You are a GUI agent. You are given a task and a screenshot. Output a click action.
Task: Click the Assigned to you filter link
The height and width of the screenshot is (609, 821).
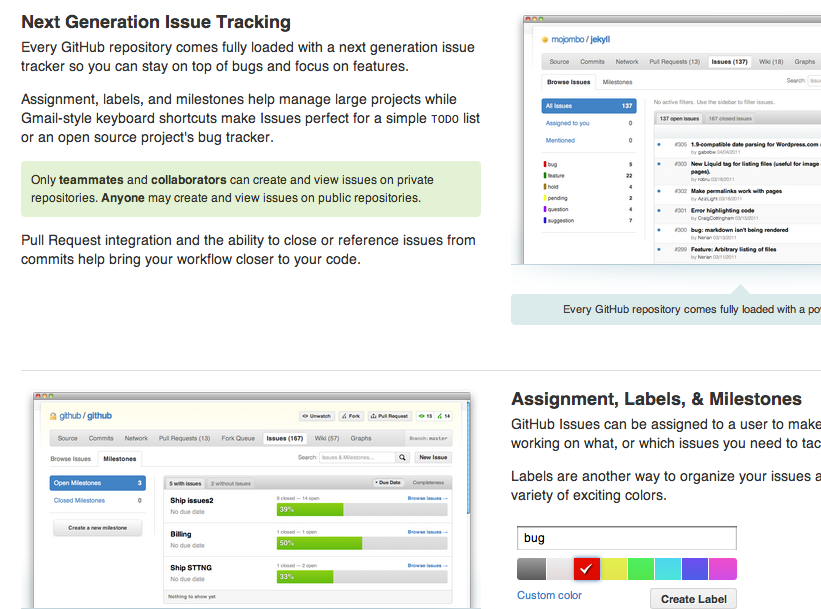point(568,123)
